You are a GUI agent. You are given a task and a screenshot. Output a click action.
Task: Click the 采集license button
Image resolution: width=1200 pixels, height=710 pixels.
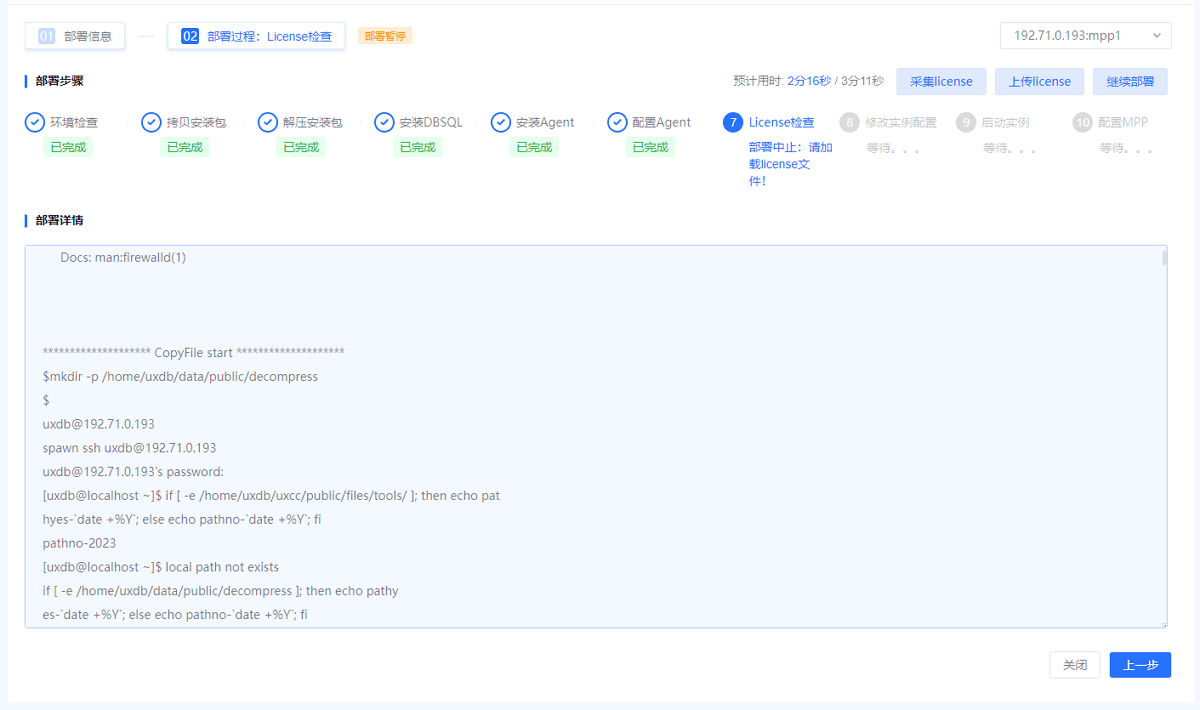941,81
